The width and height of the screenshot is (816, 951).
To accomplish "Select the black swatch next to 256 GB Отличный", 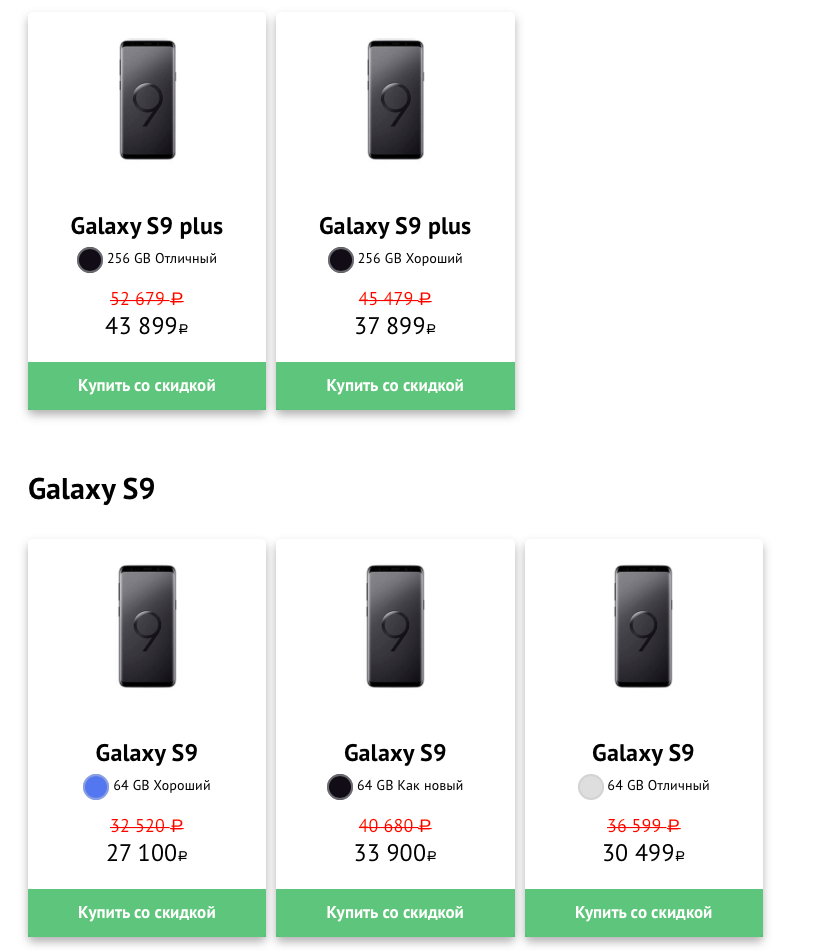I will [90, 260].
